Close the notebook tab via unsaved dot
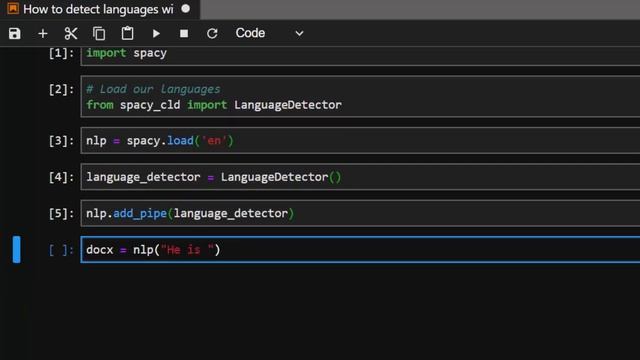This screenshot has height=360, width=640. point(186,9)
